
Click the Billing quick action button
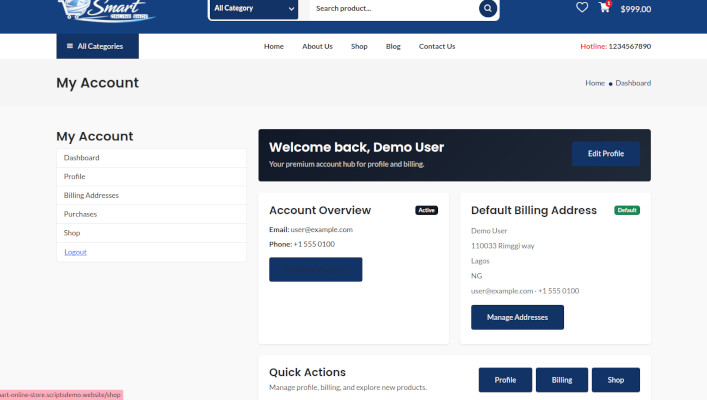(562, 380)
